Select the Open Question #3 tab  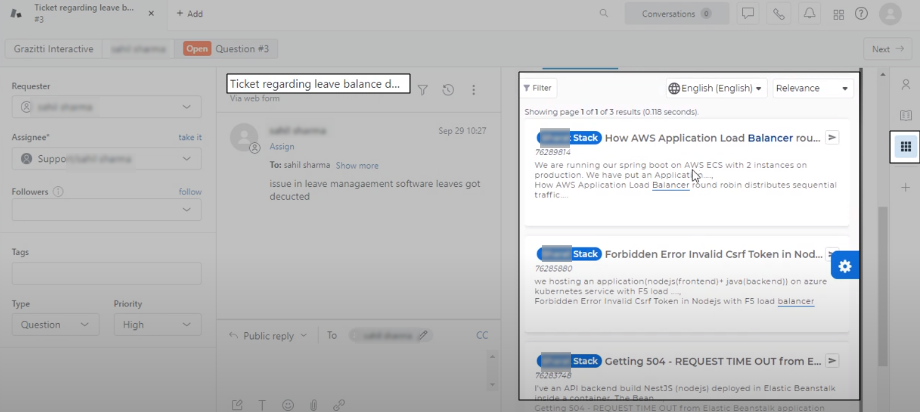tap(226, 49)
